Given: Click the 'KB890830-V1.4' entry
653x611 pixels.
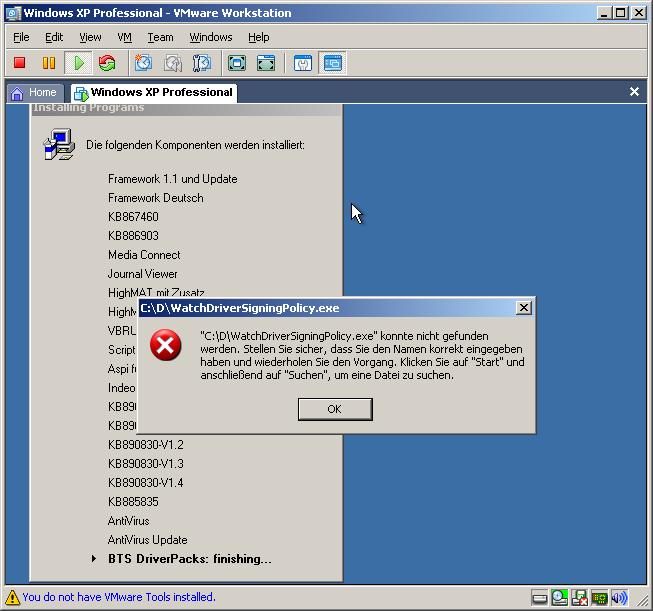Looking at the screenshot, I should 146,483.
